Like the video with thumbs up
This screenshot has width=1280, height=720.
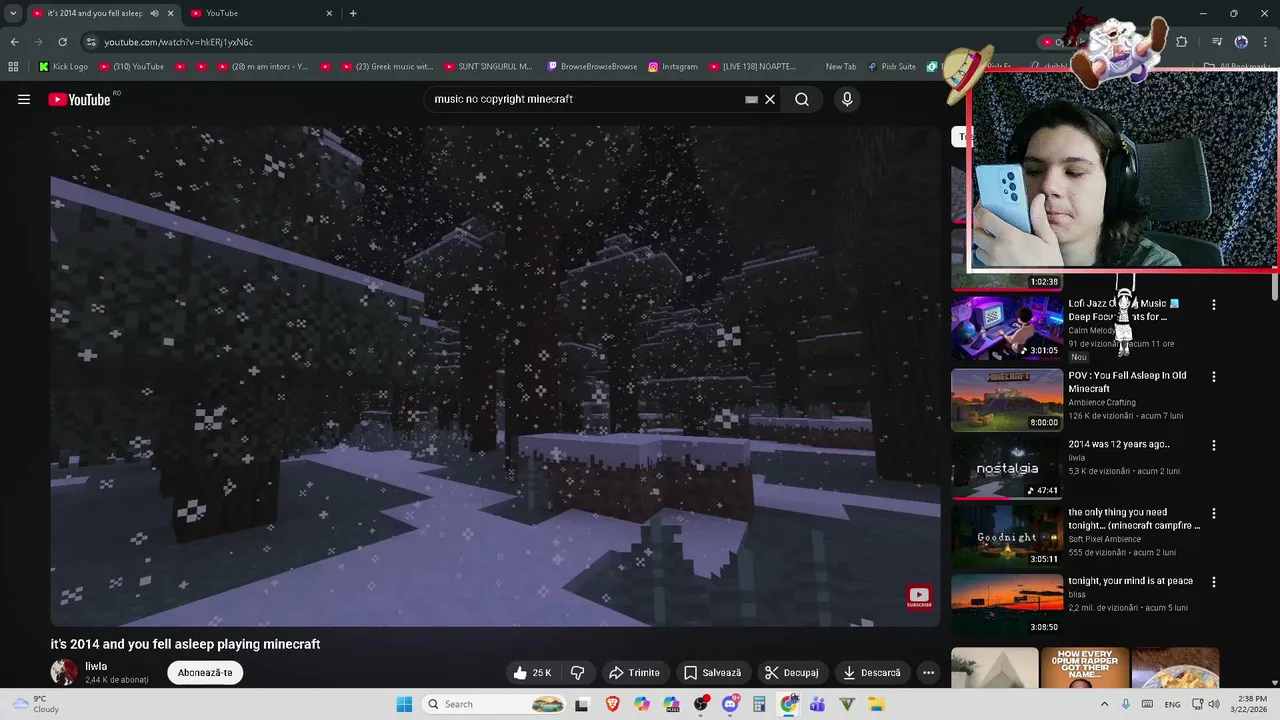[534, 673]
